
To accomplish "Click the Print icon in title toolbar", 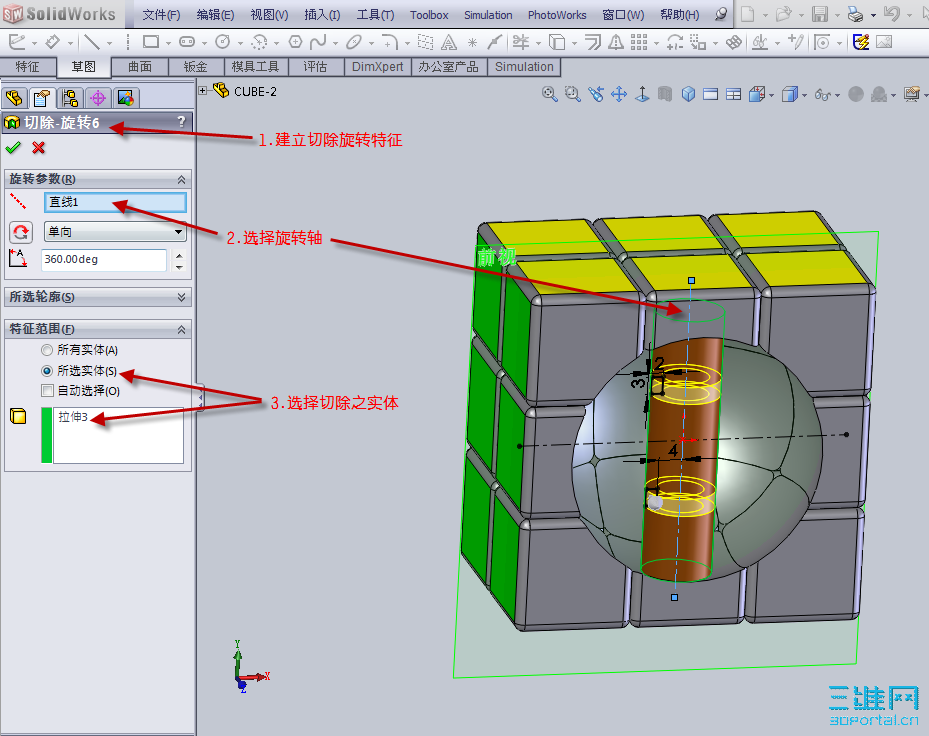I will 855,14.
